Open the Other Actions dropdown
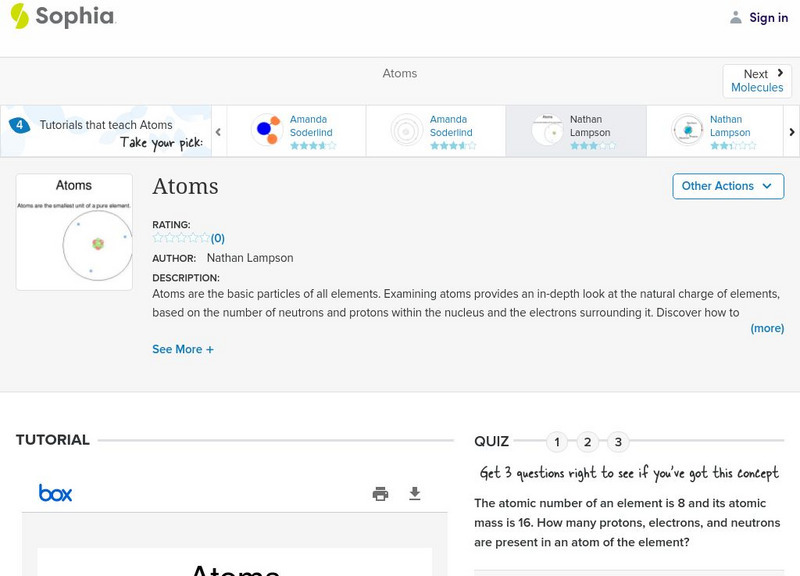 click(727, 186)
